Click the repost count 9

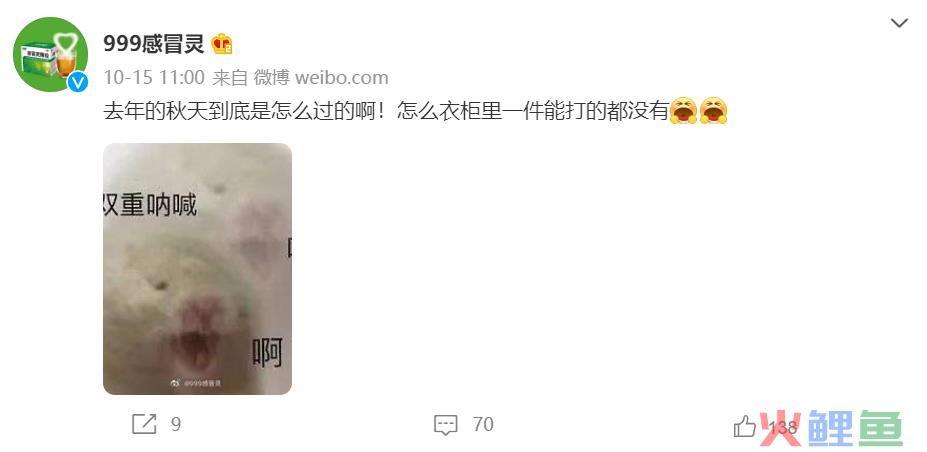pos(176,424)
